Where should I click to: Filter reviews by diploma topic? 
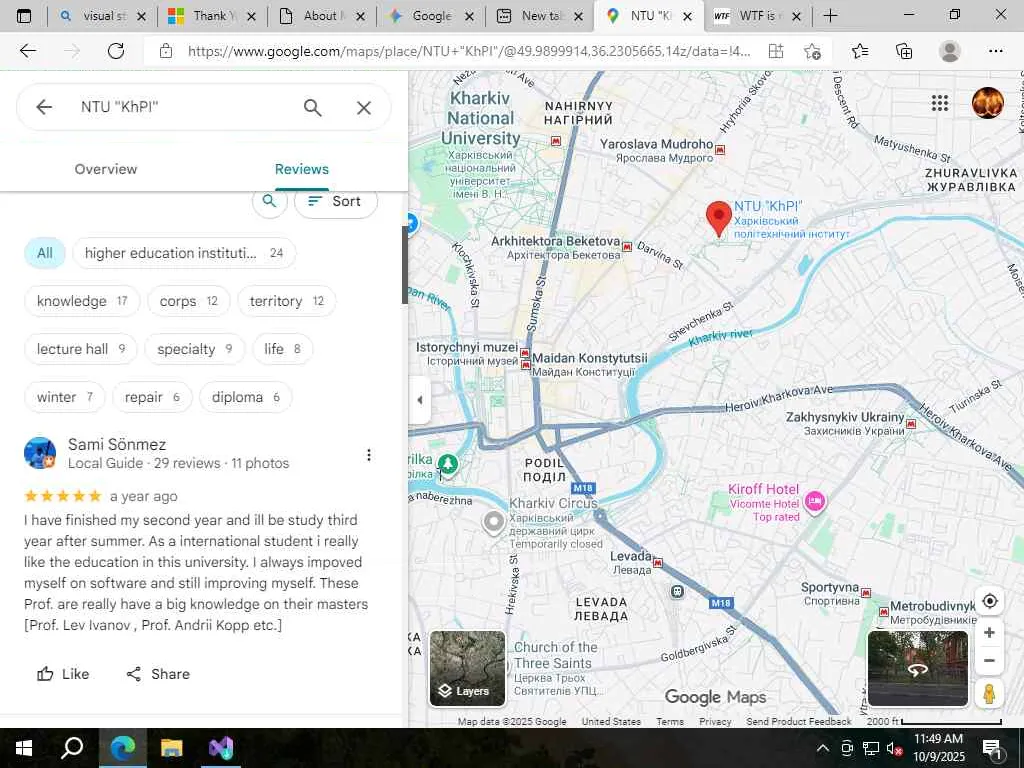pyautogui.click(x=246, y=397)
